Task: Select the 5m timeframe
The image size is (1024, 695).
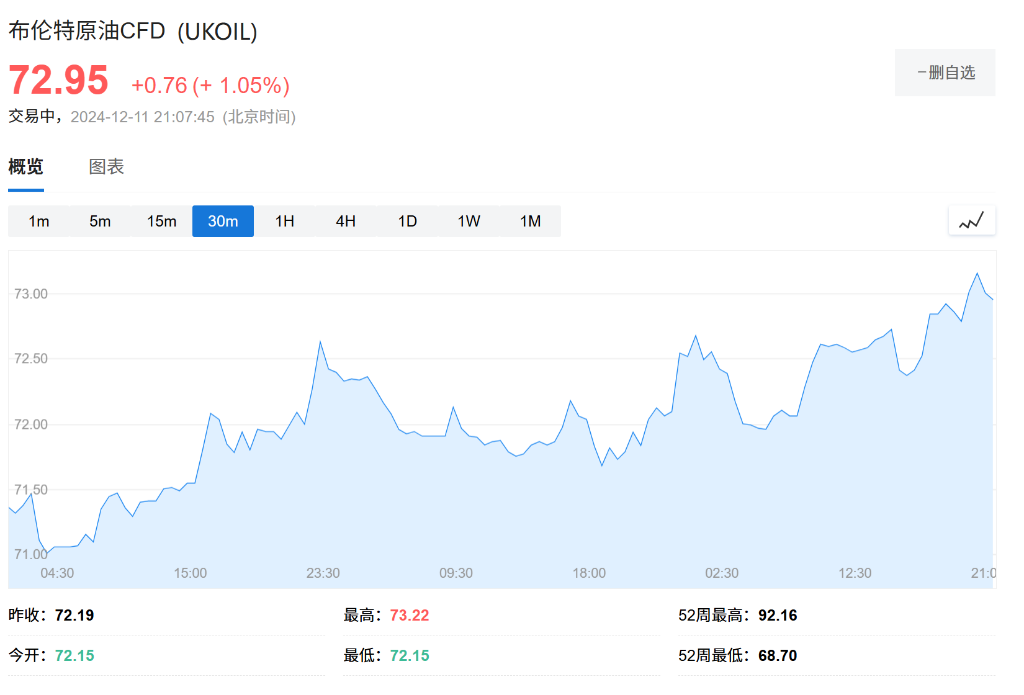Action: (x=99, y=221)
